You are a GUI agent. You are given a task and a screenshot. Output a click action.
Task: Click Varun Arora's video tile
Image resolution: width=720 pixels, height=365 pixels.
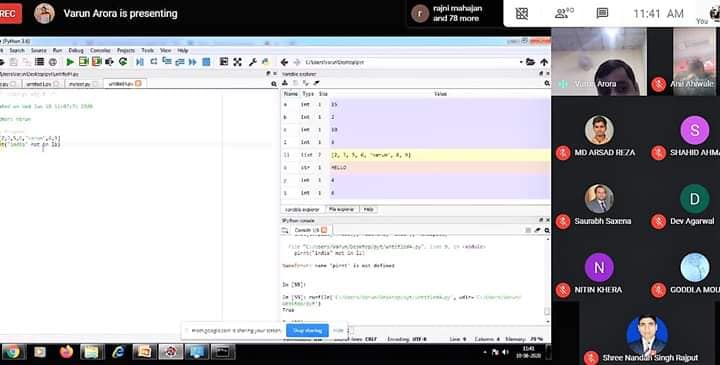click(x=599, y=62)
